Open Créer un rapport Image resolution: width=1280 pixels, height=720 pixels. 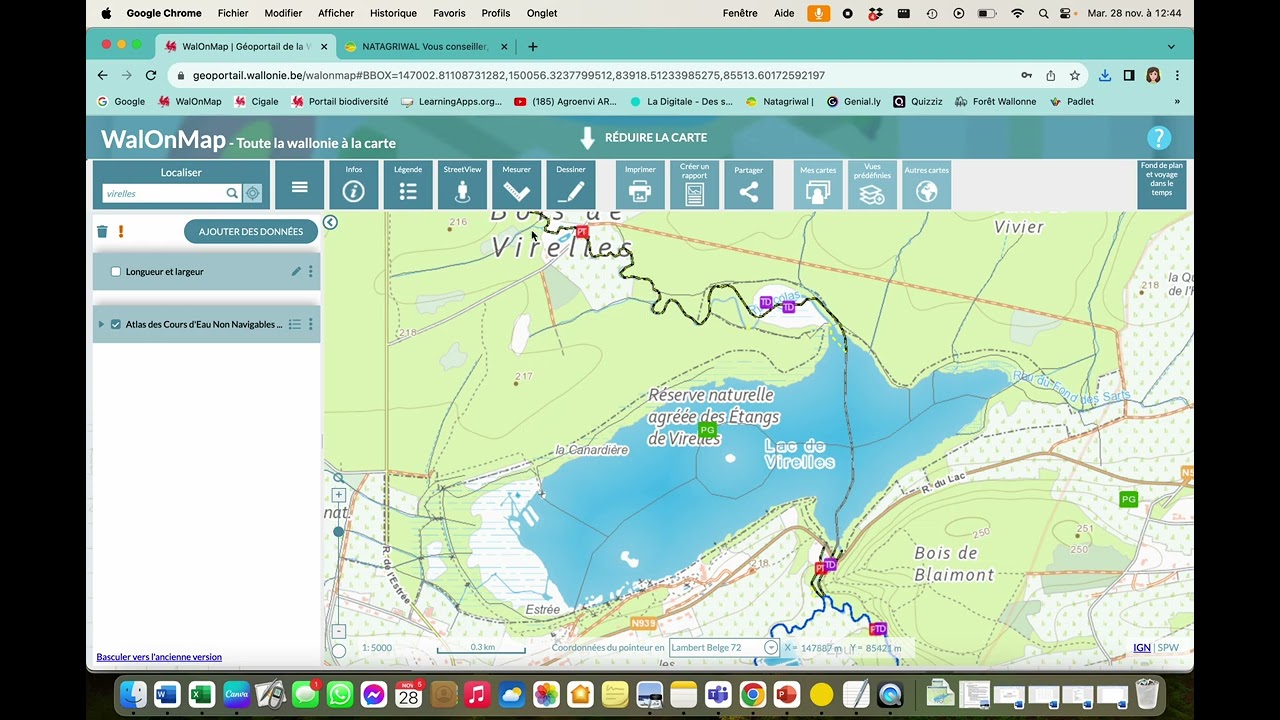tap(694, 185)
